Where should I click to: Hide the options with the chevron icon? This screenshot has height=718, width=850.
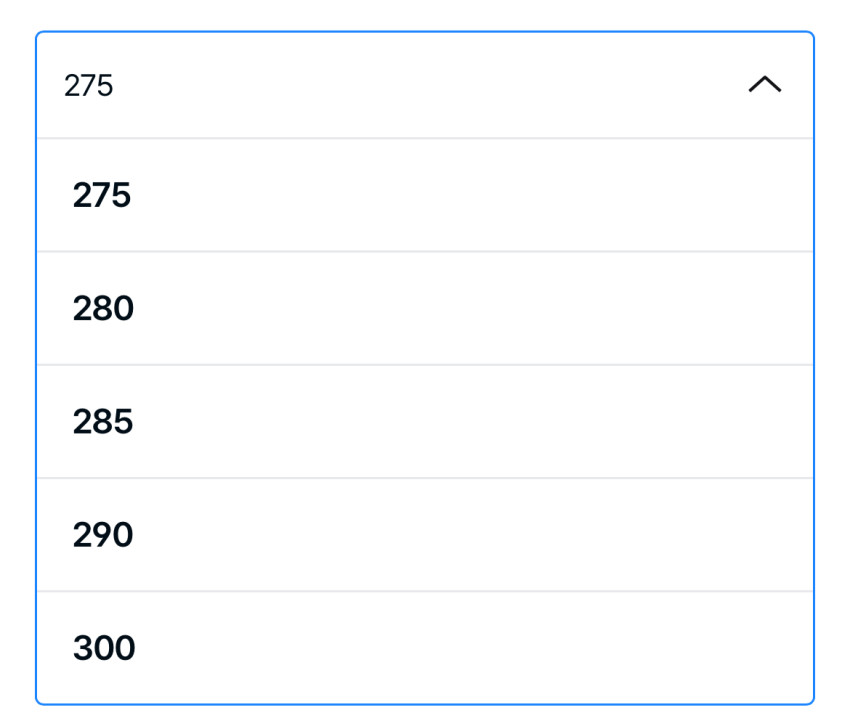tap(764, 86)
